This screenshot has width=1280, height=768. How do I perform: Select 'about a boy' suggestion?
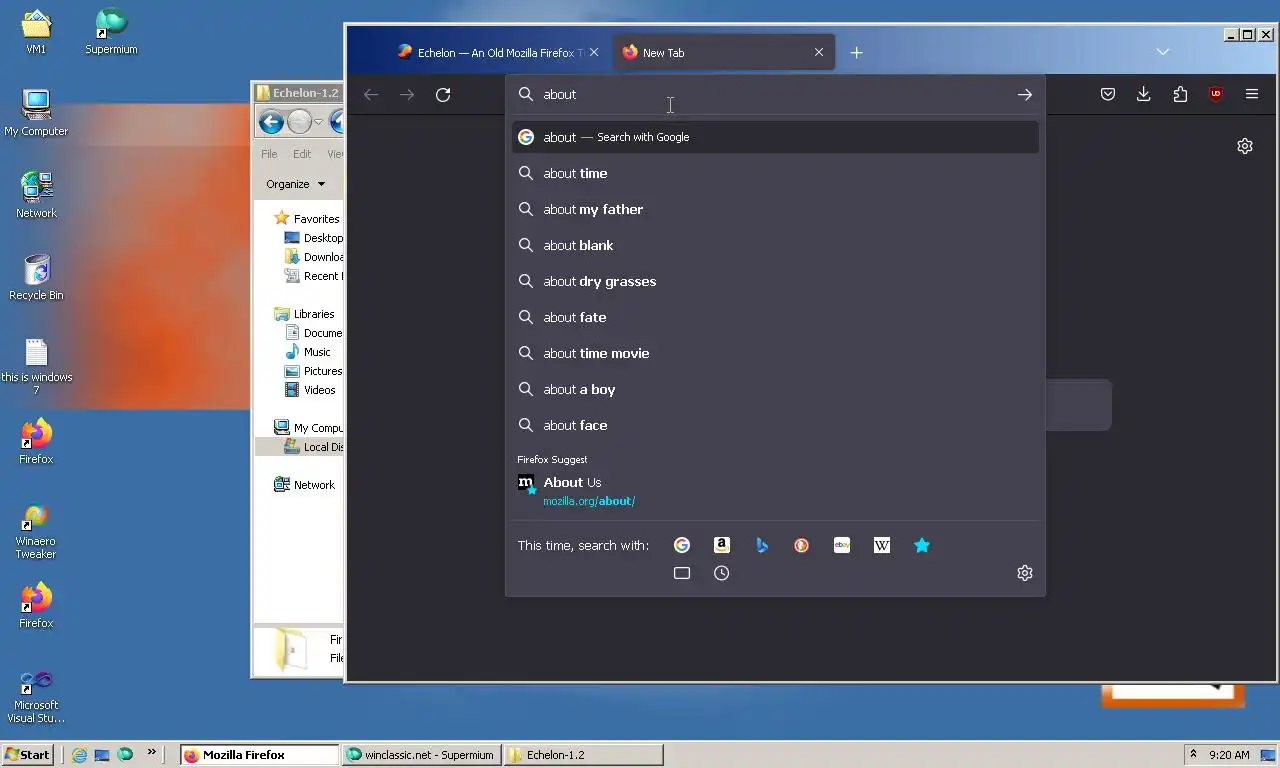click(x=775, y=389)
